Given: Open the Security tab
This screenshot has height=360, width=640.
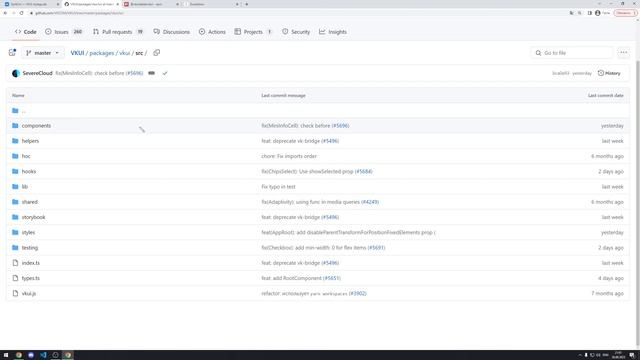Looking at the screenshot, I should coord(296,32).
